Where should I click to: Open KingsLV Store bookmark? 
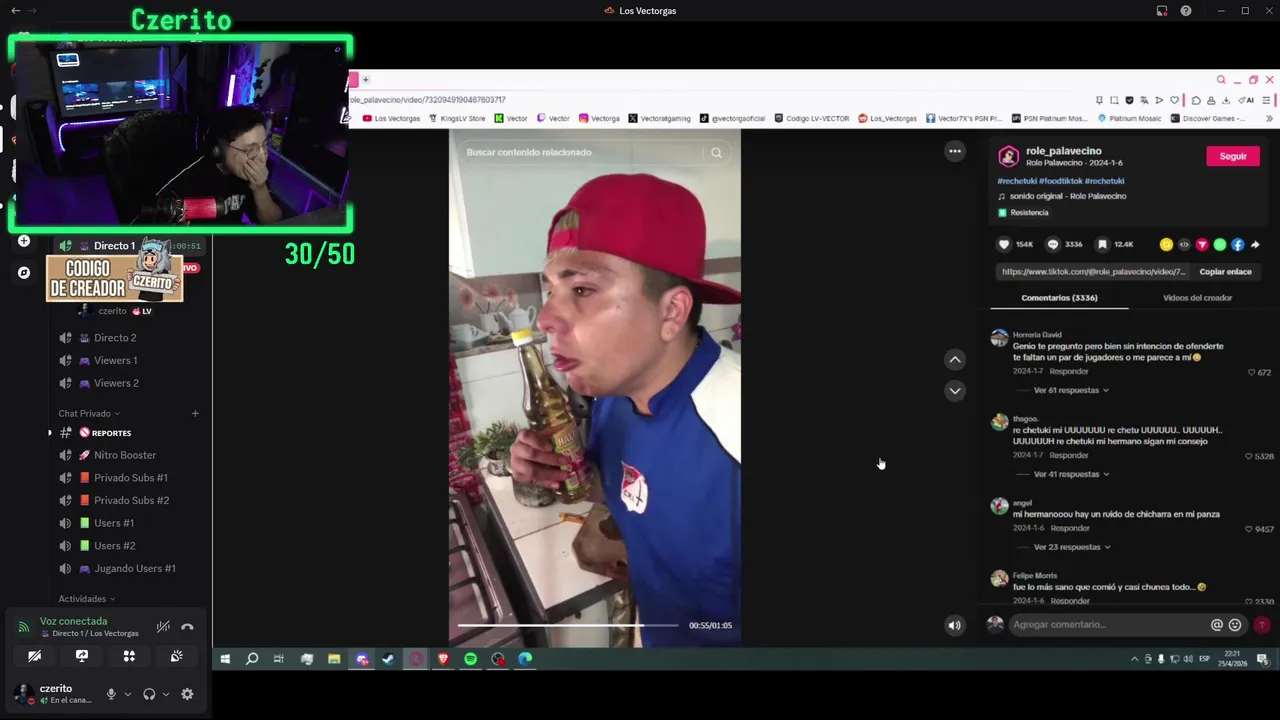(457, 118)
